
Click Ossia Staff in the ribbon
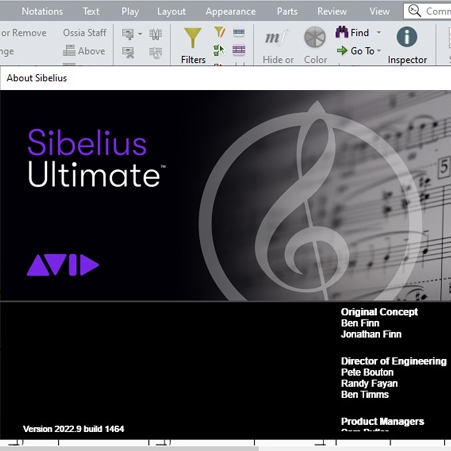click(x=85, y=33)
